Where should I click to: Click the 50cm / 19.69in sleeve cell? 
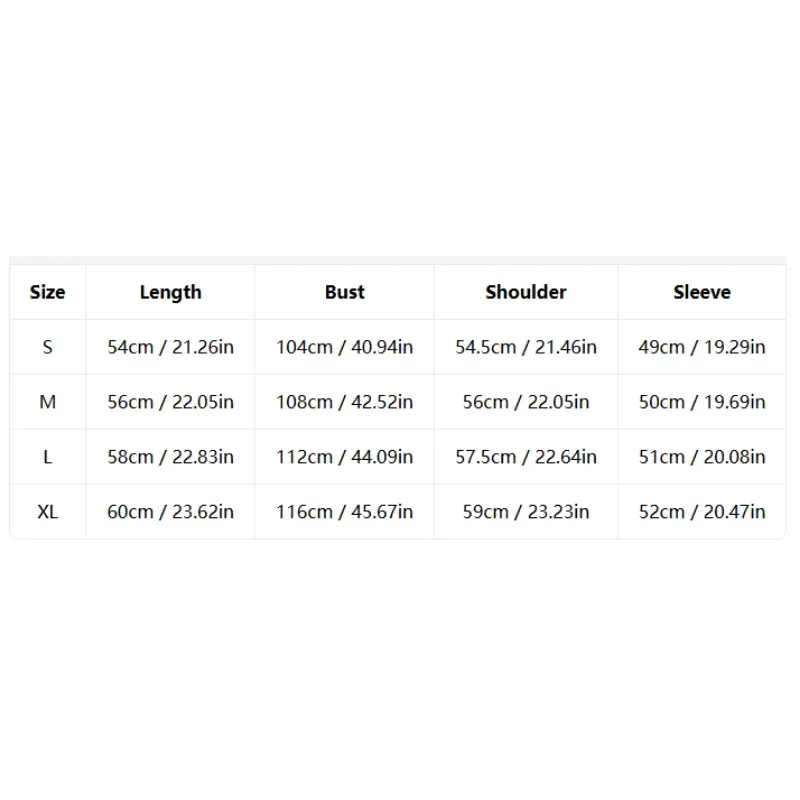click(x=702, y=402)
